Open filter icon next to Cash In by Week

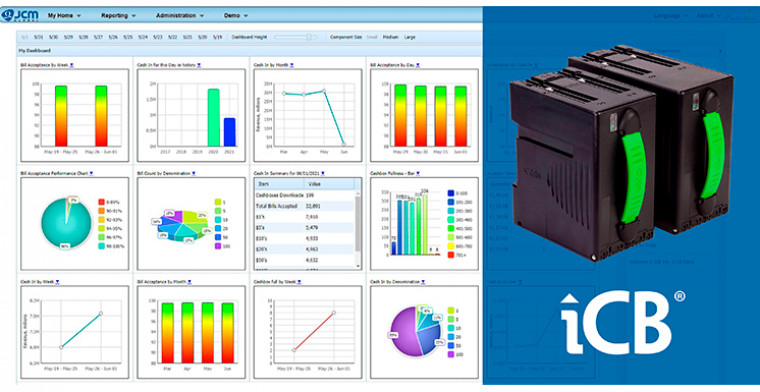point(58,282)
